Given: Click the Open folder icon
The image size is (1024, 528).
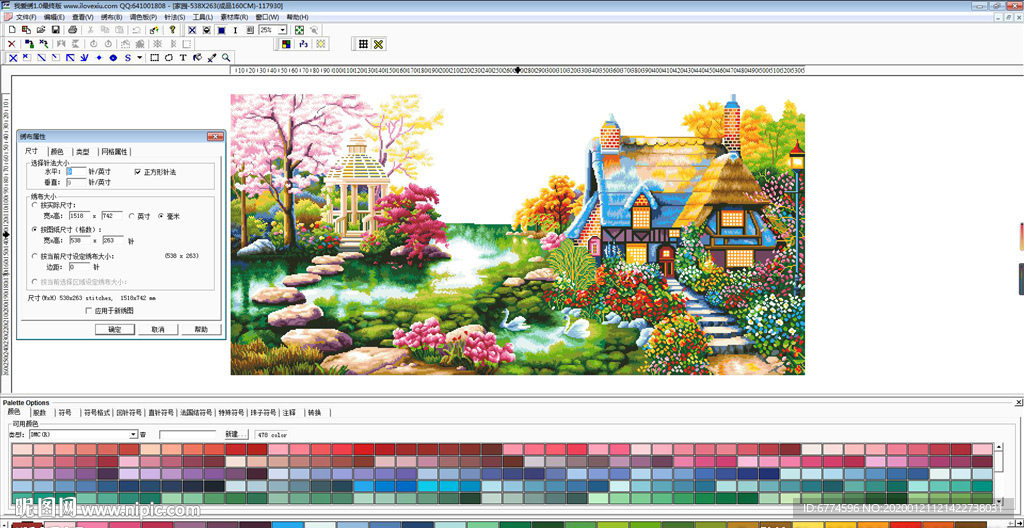Looking at the screenshot, I should coord(41,29).
